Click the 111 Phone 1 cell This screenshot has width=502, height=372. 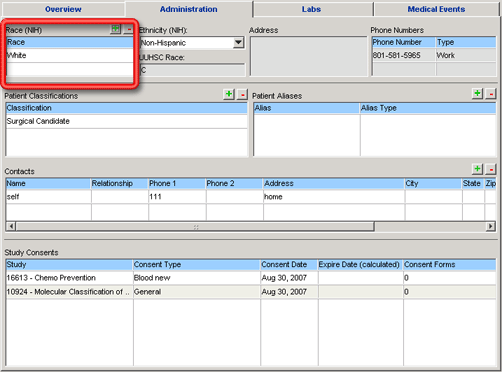point(177,197)
